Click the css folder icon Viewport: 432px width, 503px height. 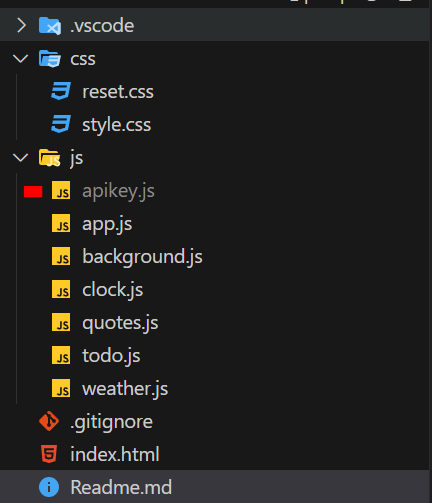[x=50, y=59]
